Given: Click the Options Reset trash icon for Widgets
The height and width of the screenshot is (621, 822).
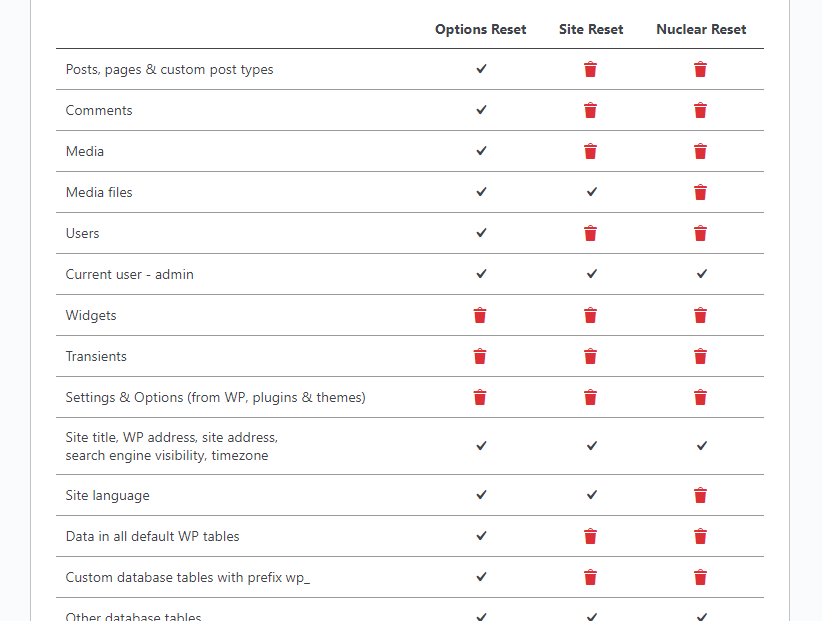Looking at the screenshot, I should (480, 315).
